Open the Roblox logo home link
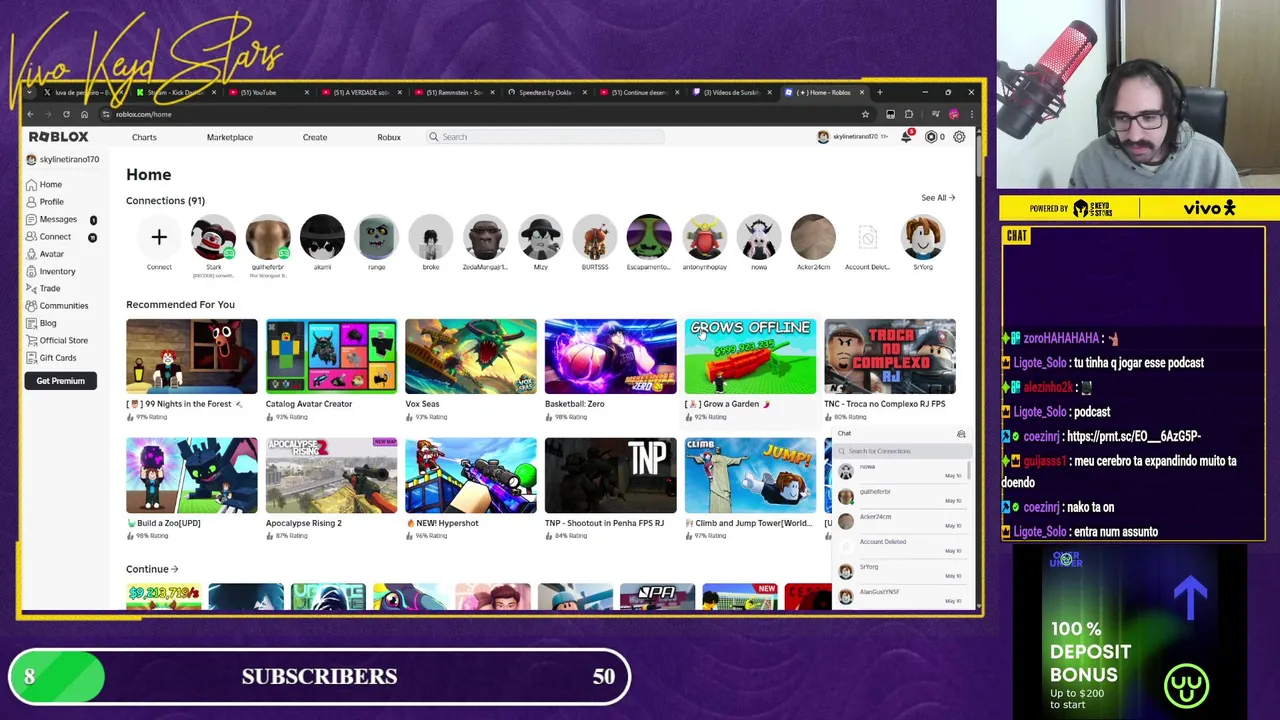Viewport: 1280px width, 720px height. tap(58, 137)
